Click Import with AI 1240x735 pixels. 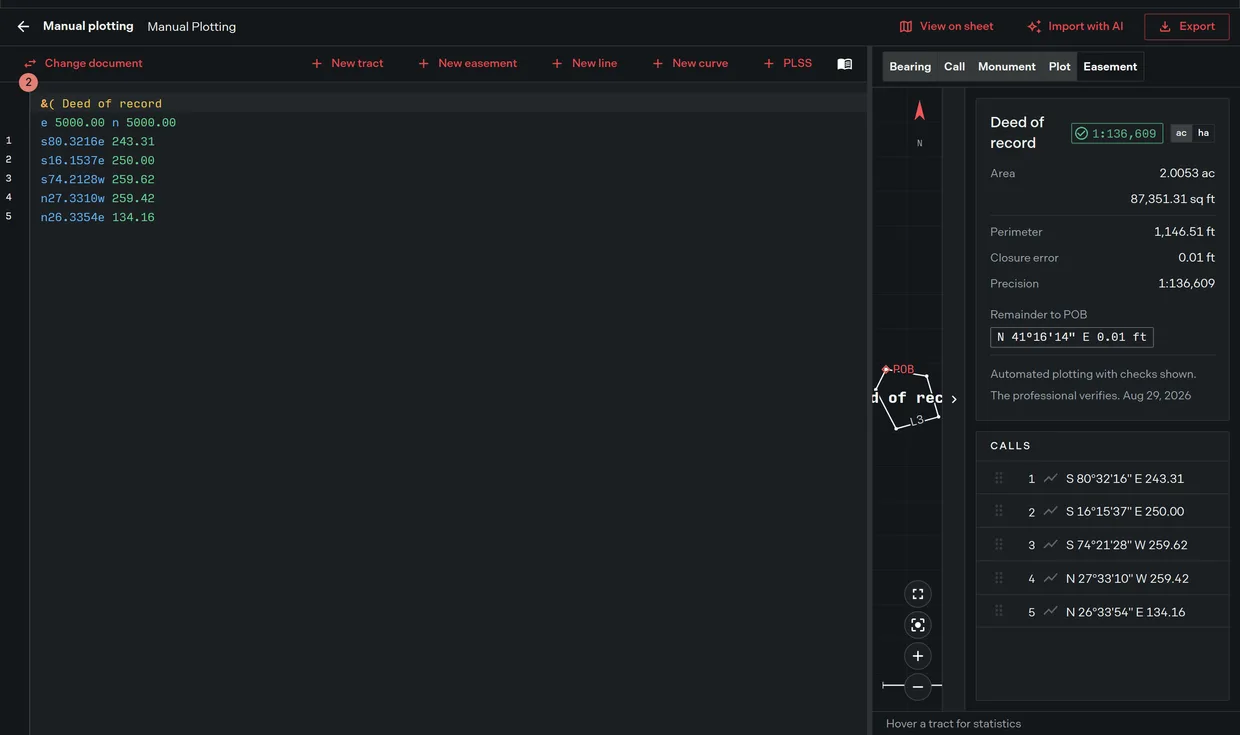(1075, 27)
